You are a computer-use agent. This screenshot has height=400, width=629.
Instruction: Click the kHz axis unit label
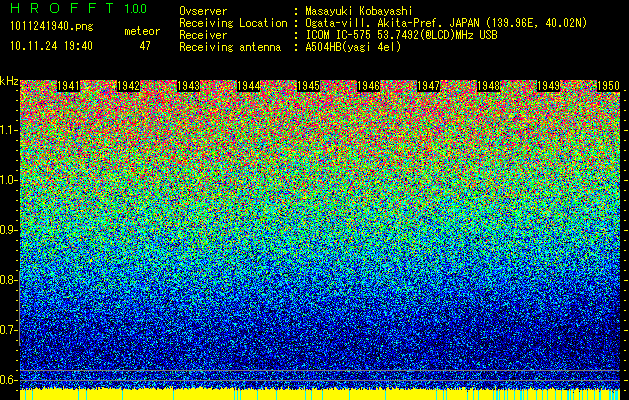(x=9, y=81)
